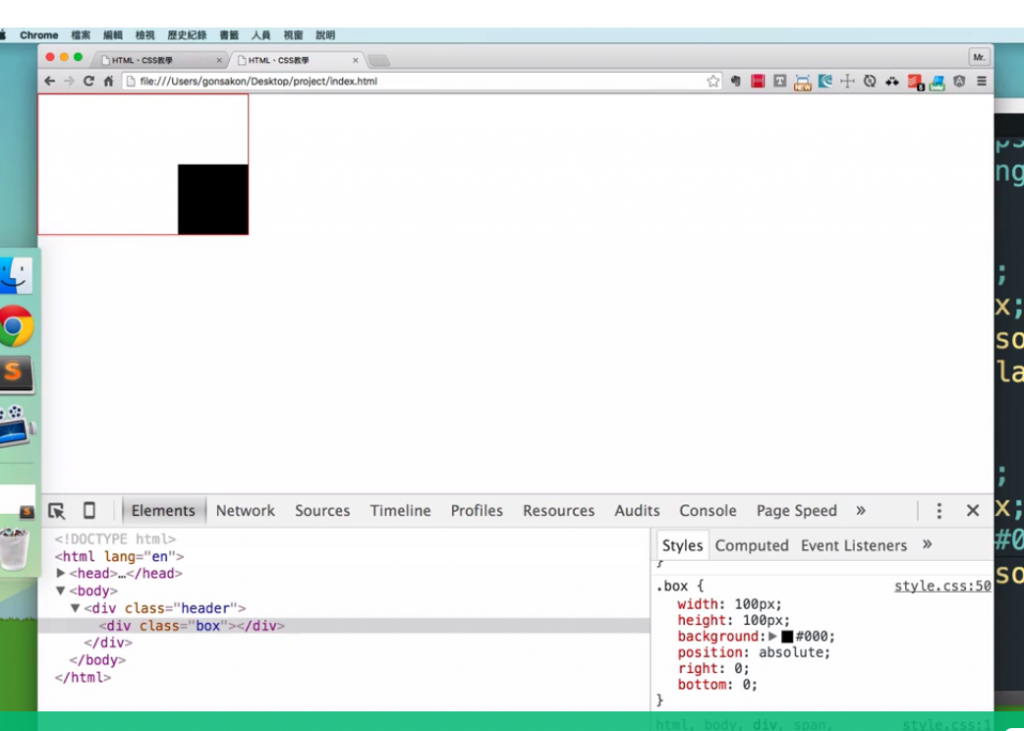Show more Styles pane tabs chevron
Image resolution: width=1024 pixels, height=731 pixels.
click(927, 544)
